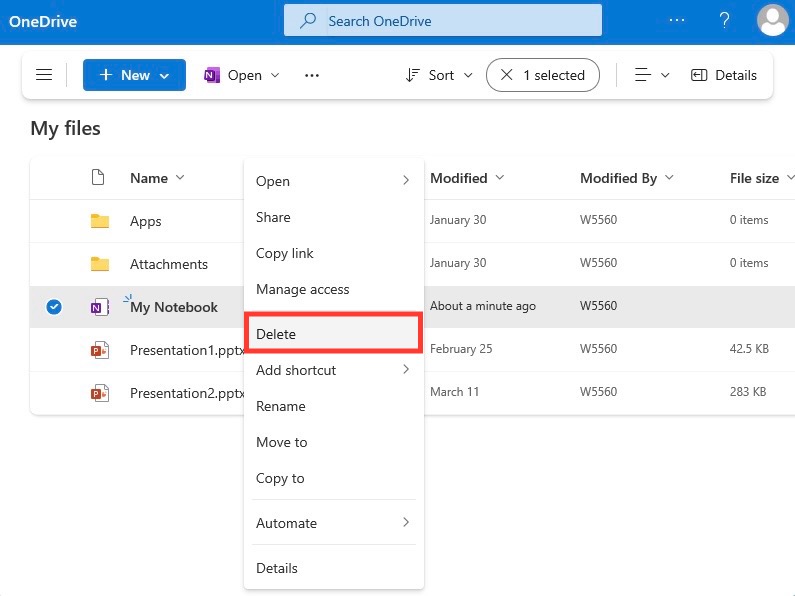Screen dimensions: 795x596
Task: Choose Copy to in the context menu
Action: [x=334, y=478]
